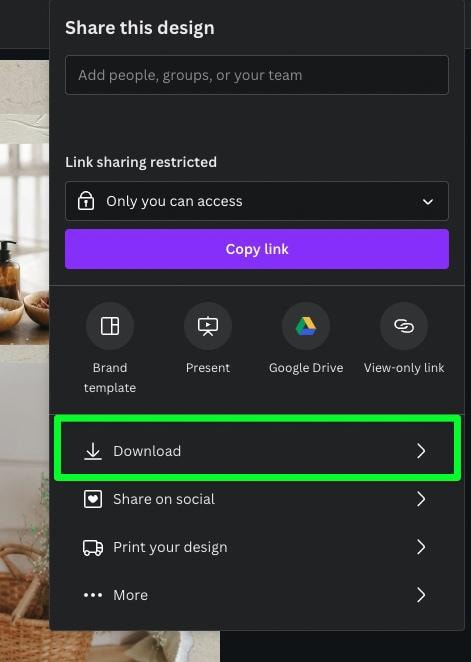Expand the More options chevron
The height and width of the screenshot is (662, 471).
pos(421,595)
